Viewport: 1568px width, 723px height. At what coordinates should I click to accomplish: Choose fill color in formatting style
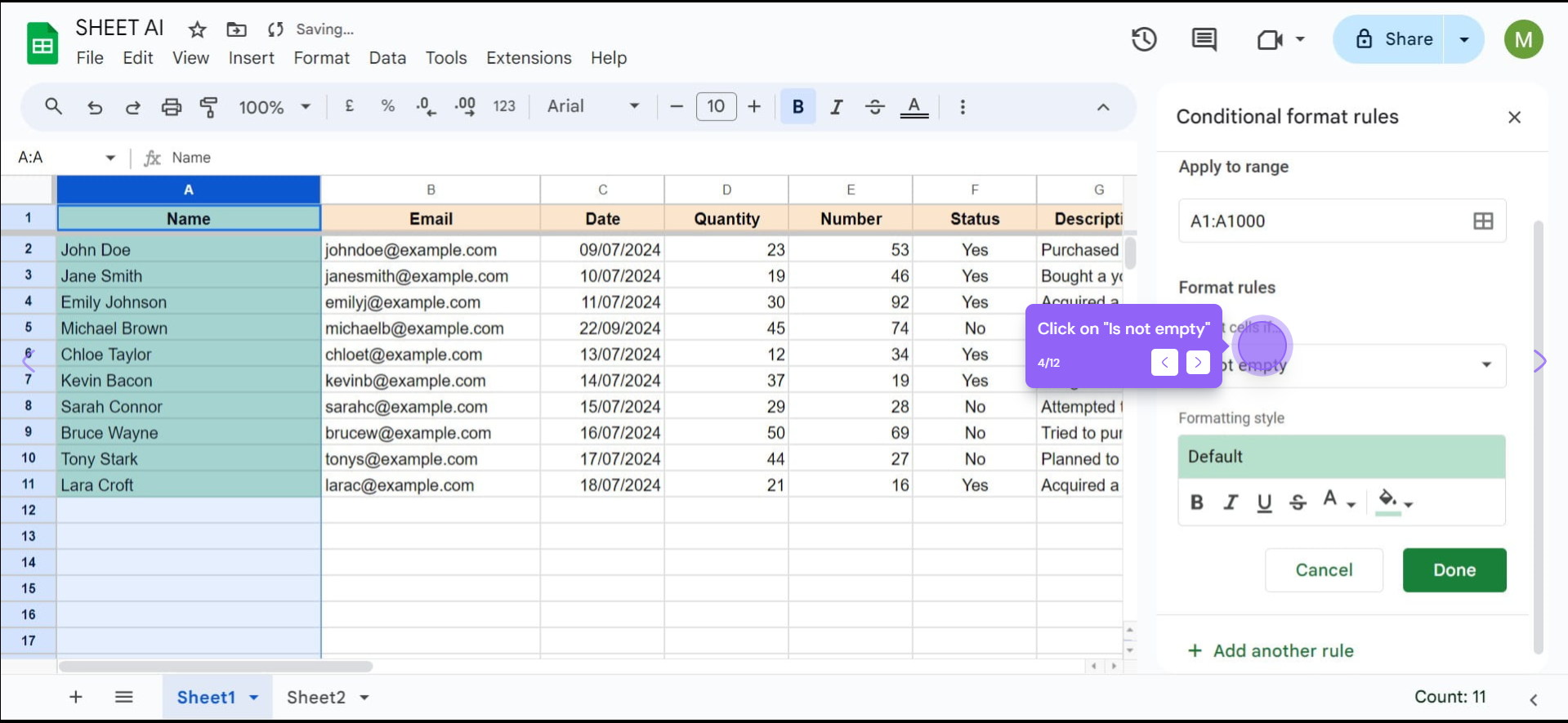tap(1394, 502)
